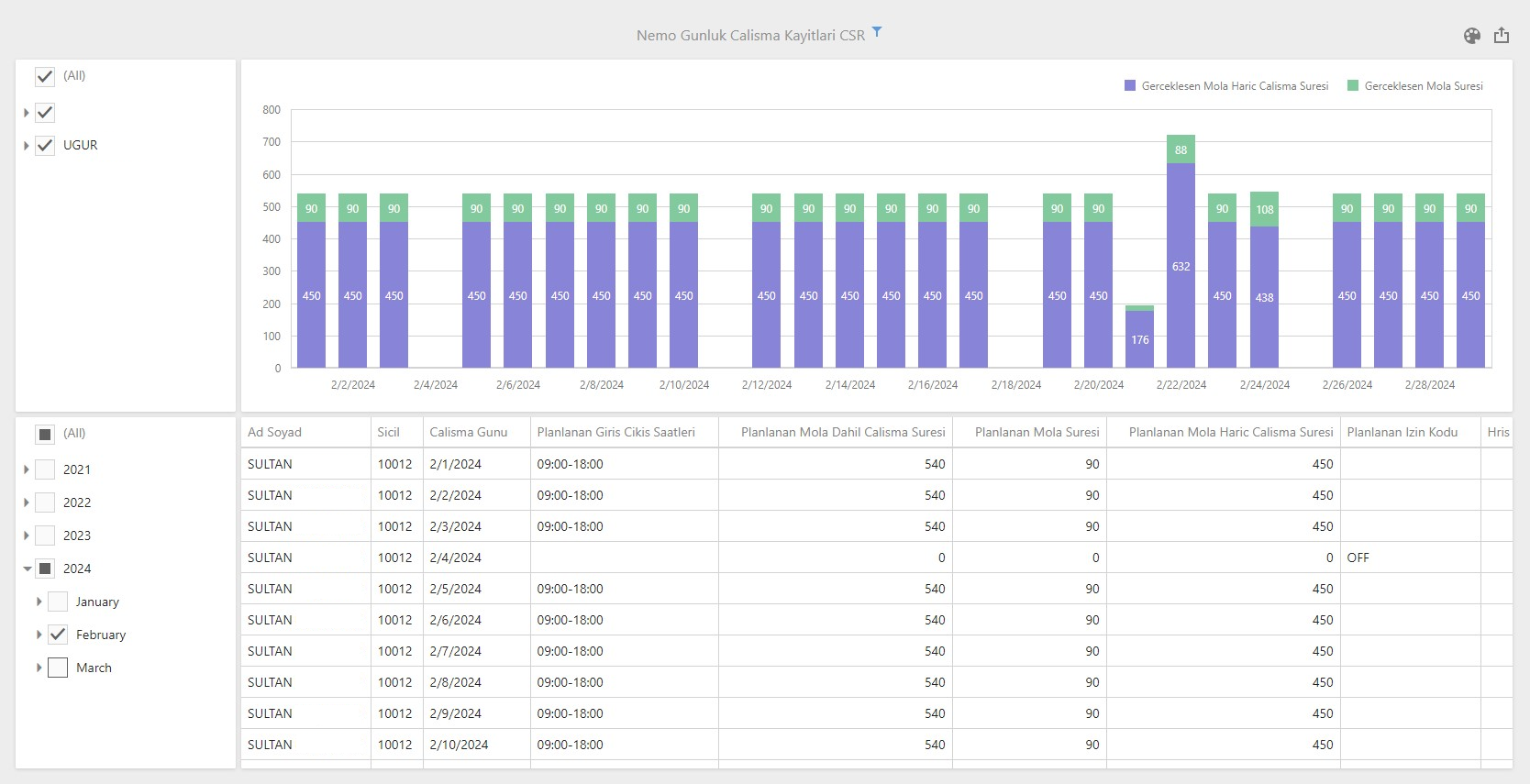
Task: Click the Gerceklesen Mola Haric Calisma Suresi legend label
Action: 1235,86
